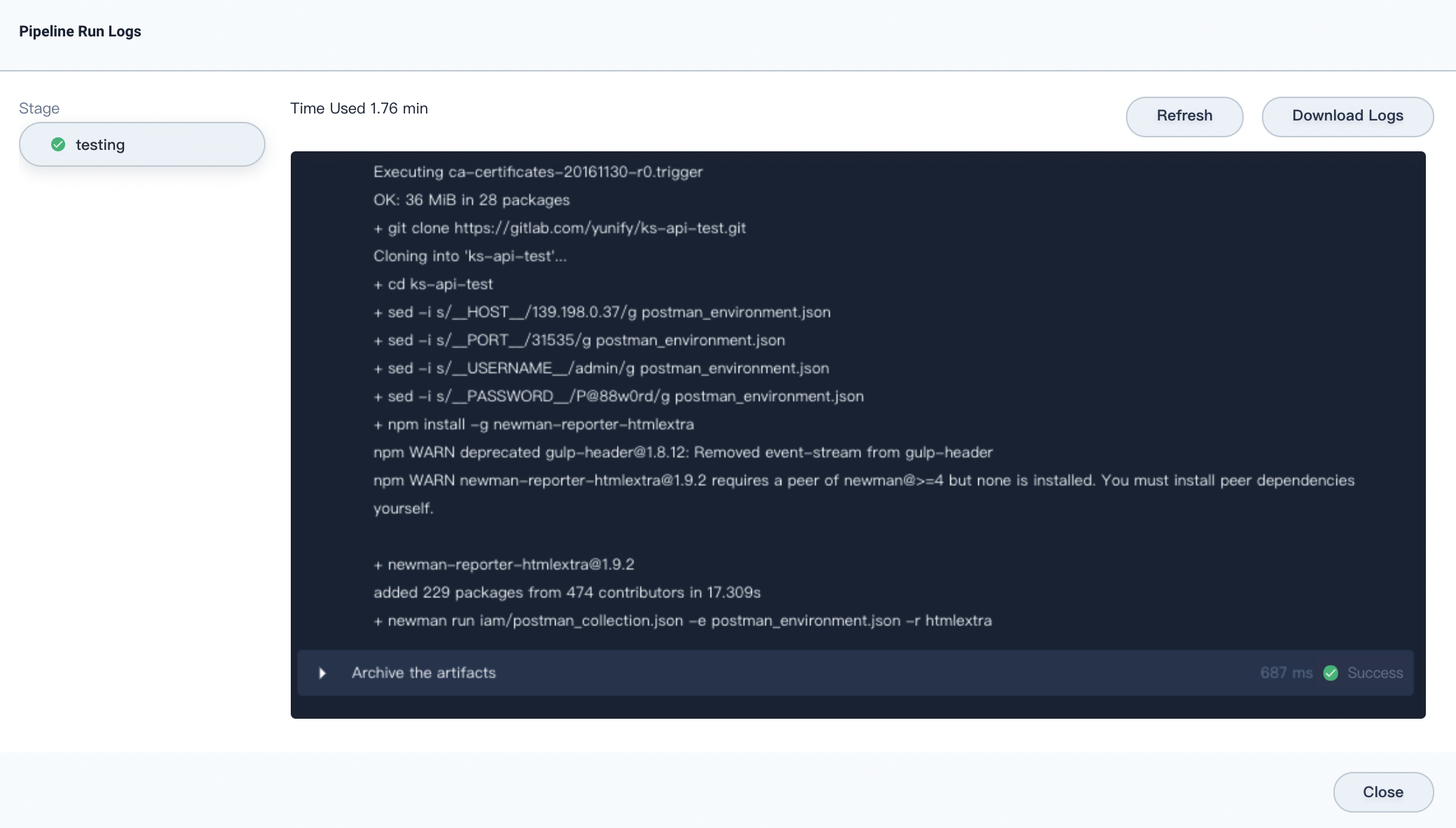1456x828 pixels.
Task: Select the testing stage pill in the Stage list
Action: coord(142,144)
